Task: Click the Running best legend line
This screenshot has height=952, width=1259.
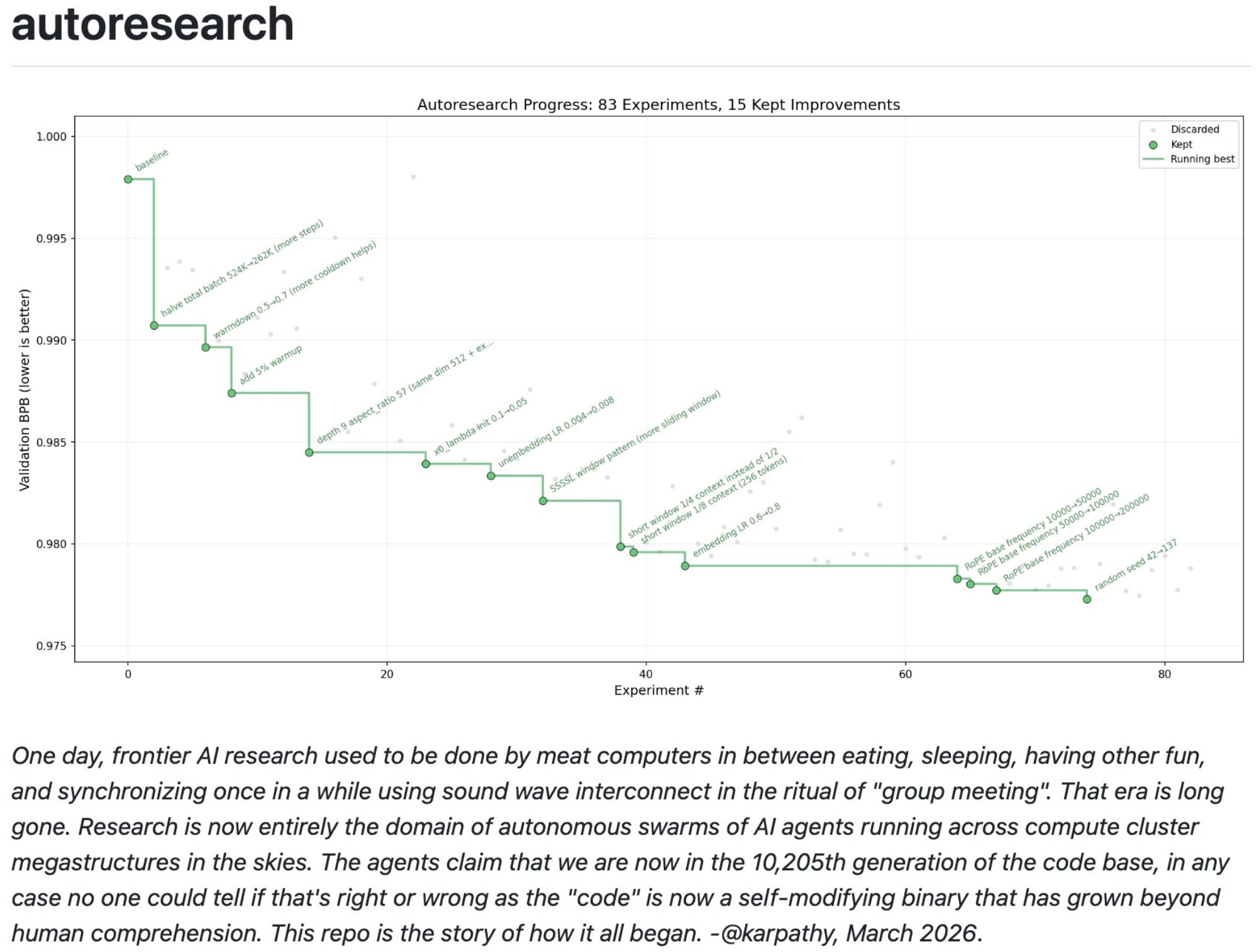Action: (x=1153, y=159)
